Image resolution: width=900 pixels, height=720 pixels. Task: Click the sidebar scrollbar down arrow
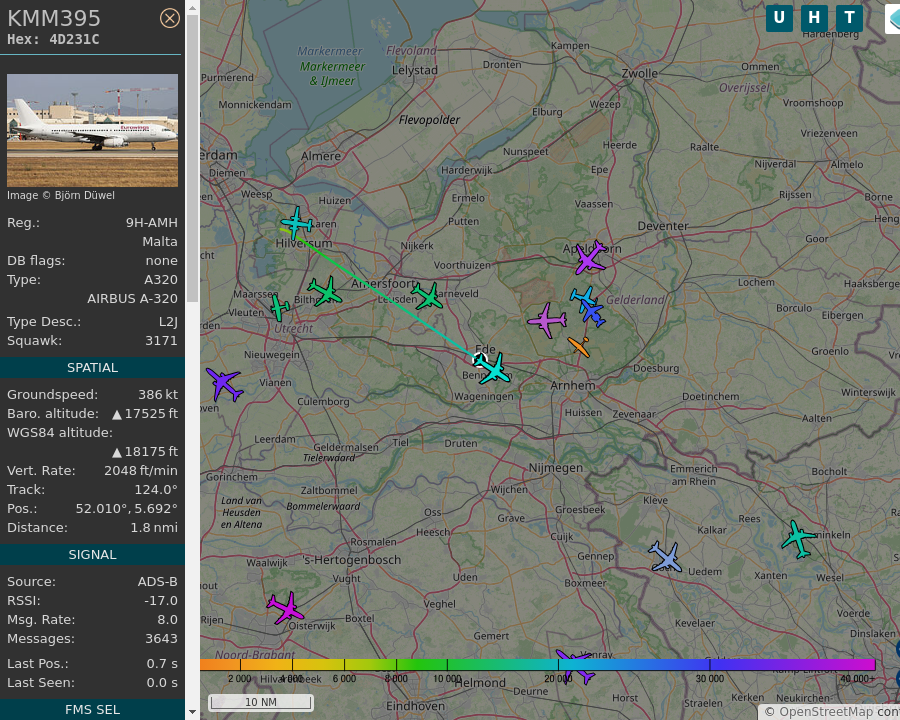(x=192, y=712)
